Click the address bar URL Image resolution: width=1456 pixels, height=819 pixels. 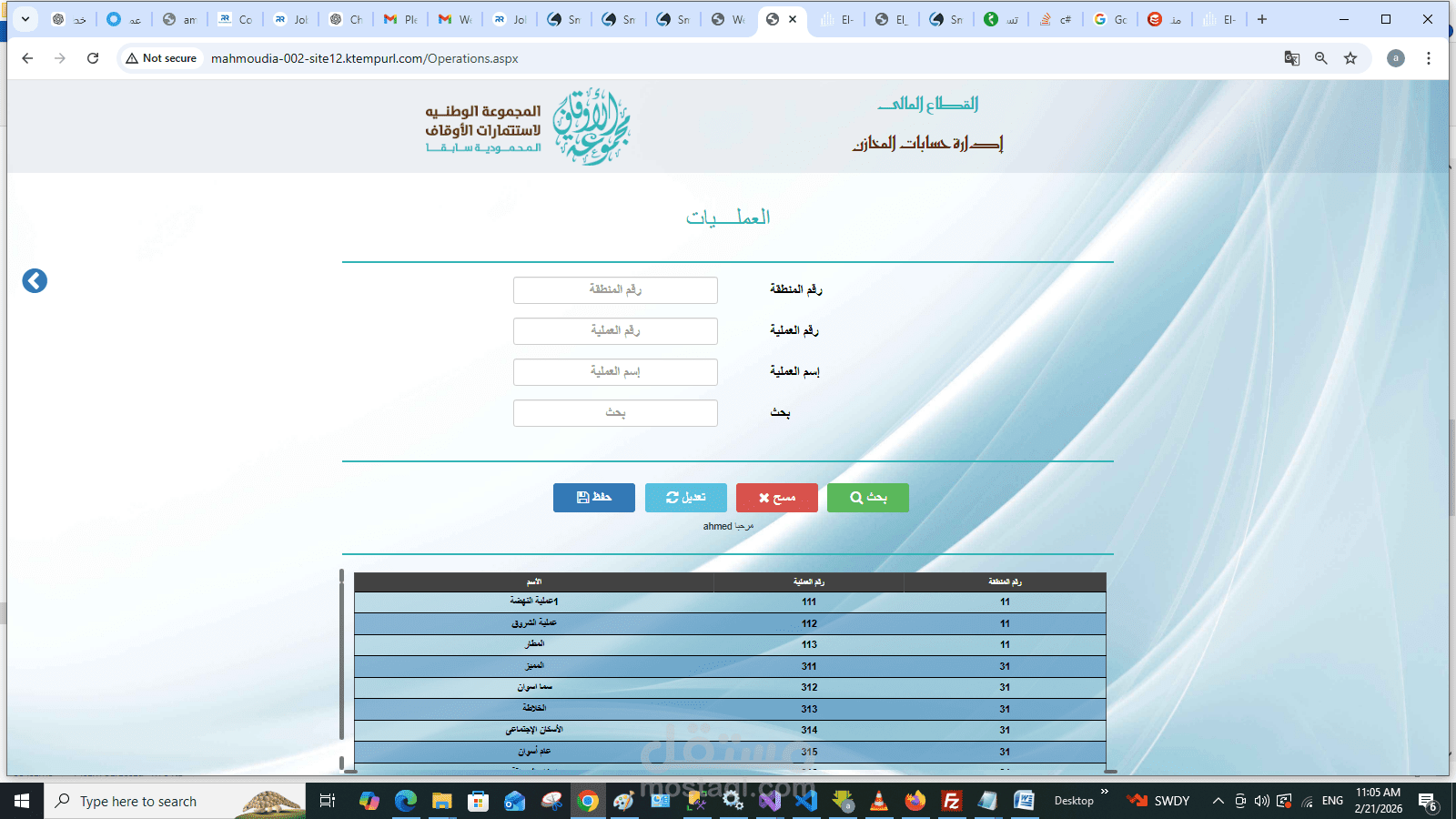click(364, 58)
